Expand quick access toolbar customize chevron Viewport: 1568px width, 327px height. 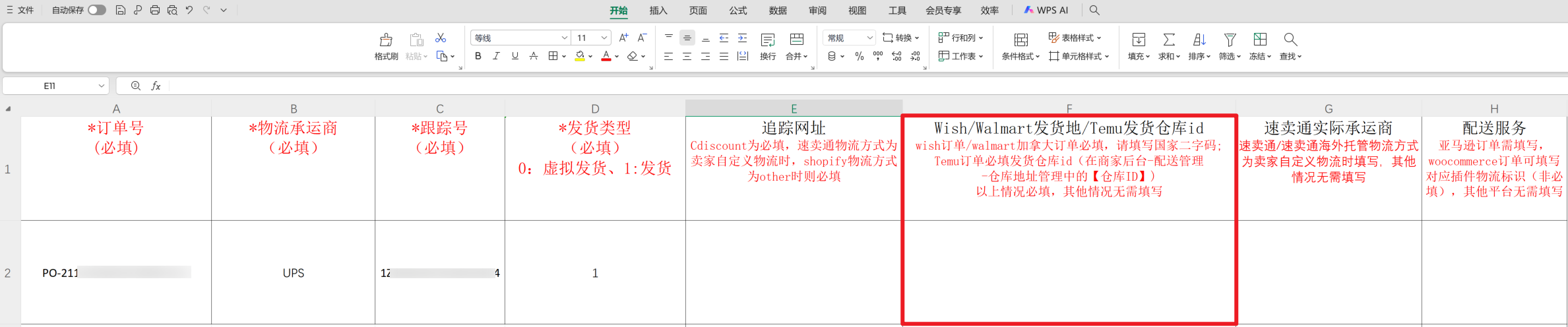pos(224,10)
